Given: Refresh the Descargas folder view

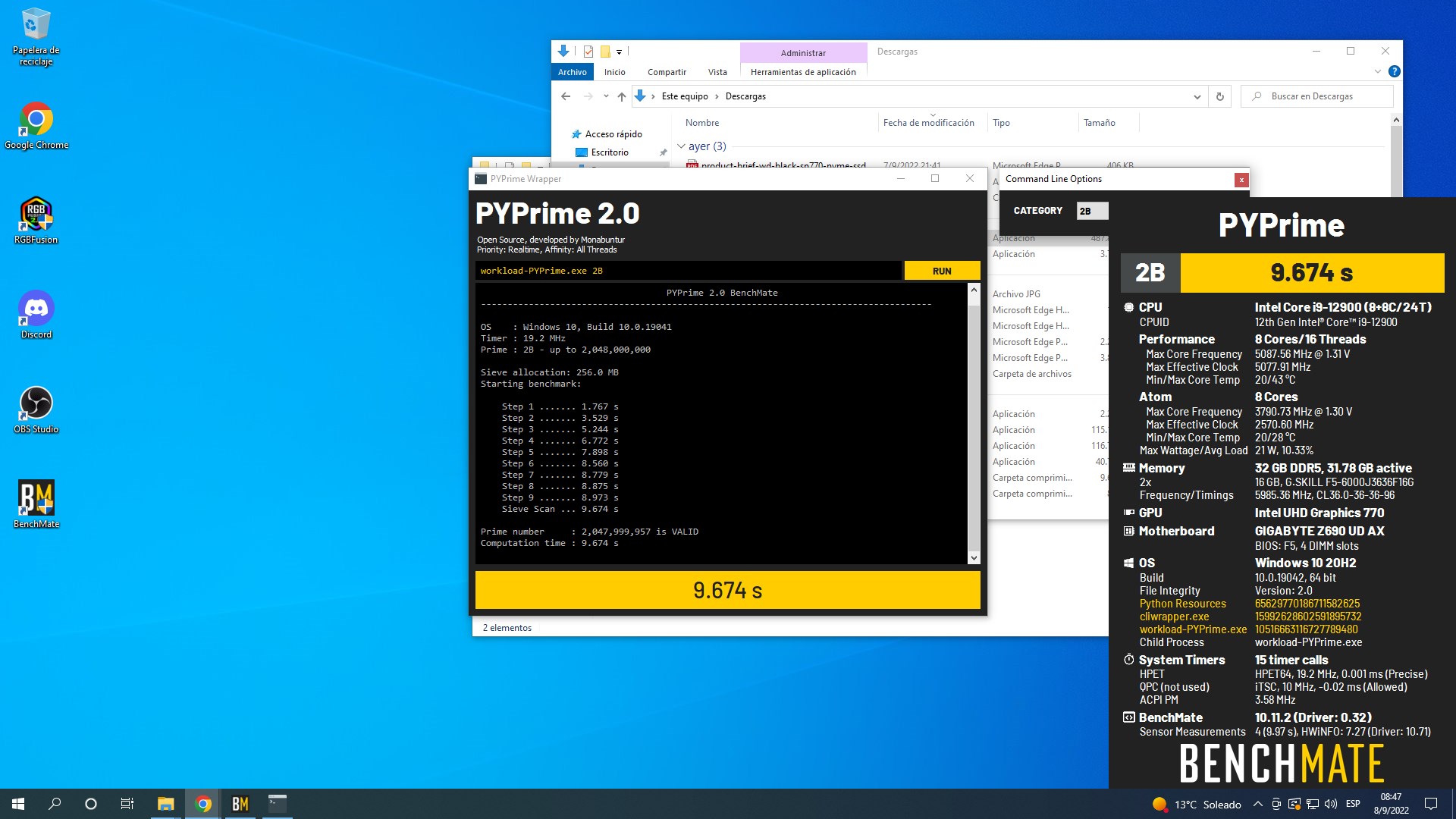Looking at the screenshot, I should click(x=1219, y=96).
